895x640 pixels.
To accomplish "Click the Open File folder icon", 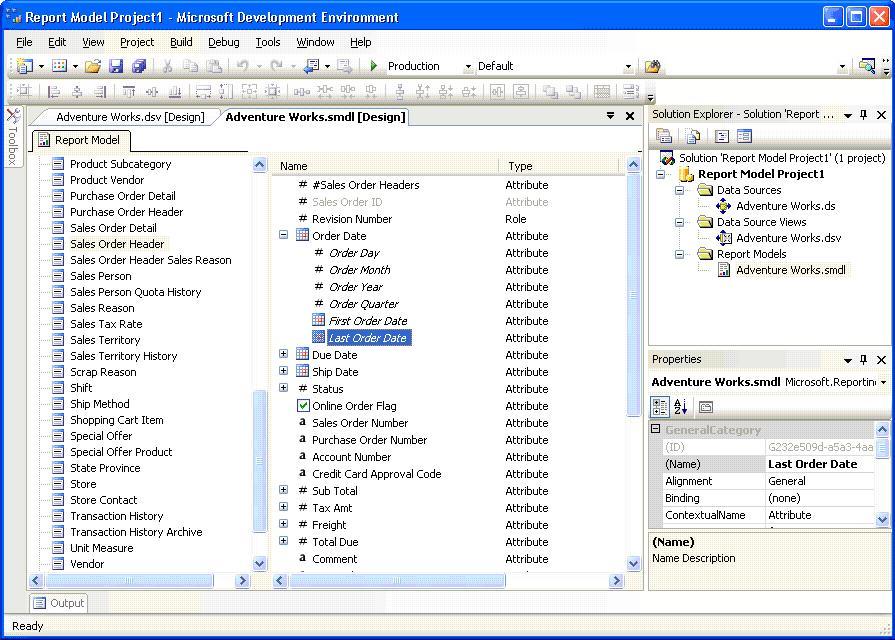I will pyautogui.click(x=92, y=66).
